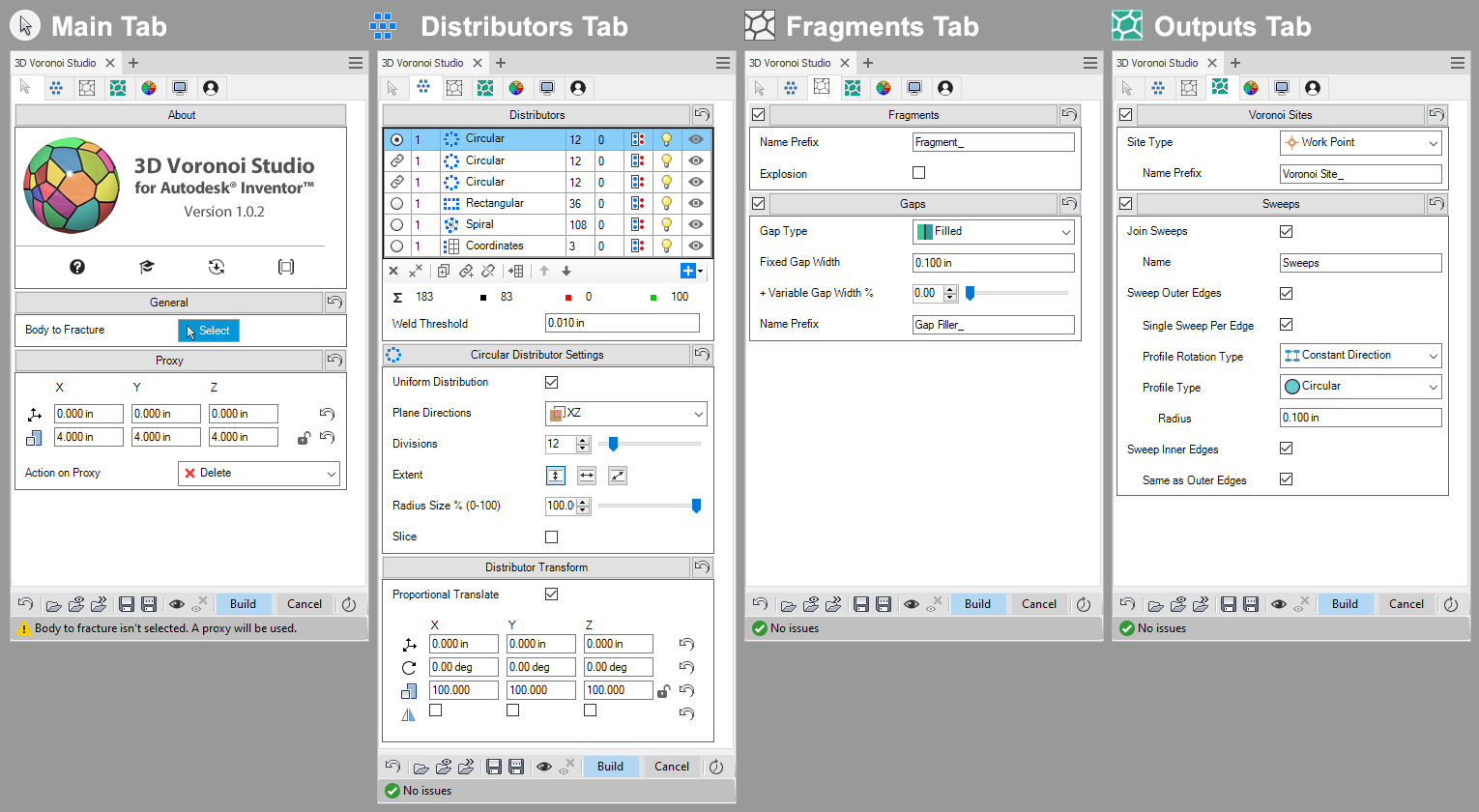Click the update download icon in Main panel About section

[217, 267]
